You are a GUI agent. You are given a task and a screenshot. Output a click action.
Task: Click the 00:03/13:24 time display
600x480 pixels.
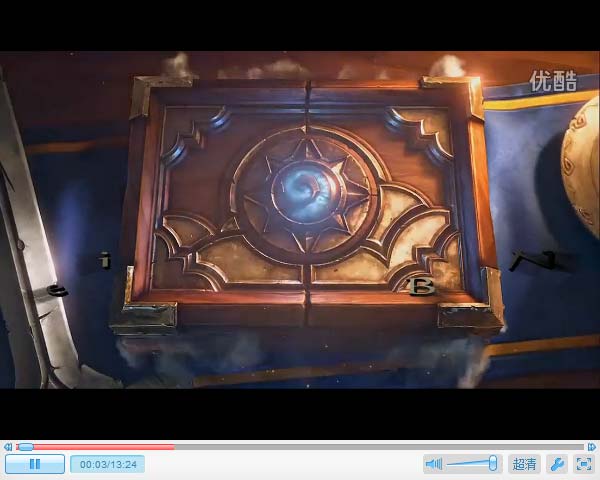(x=108, y=464)
